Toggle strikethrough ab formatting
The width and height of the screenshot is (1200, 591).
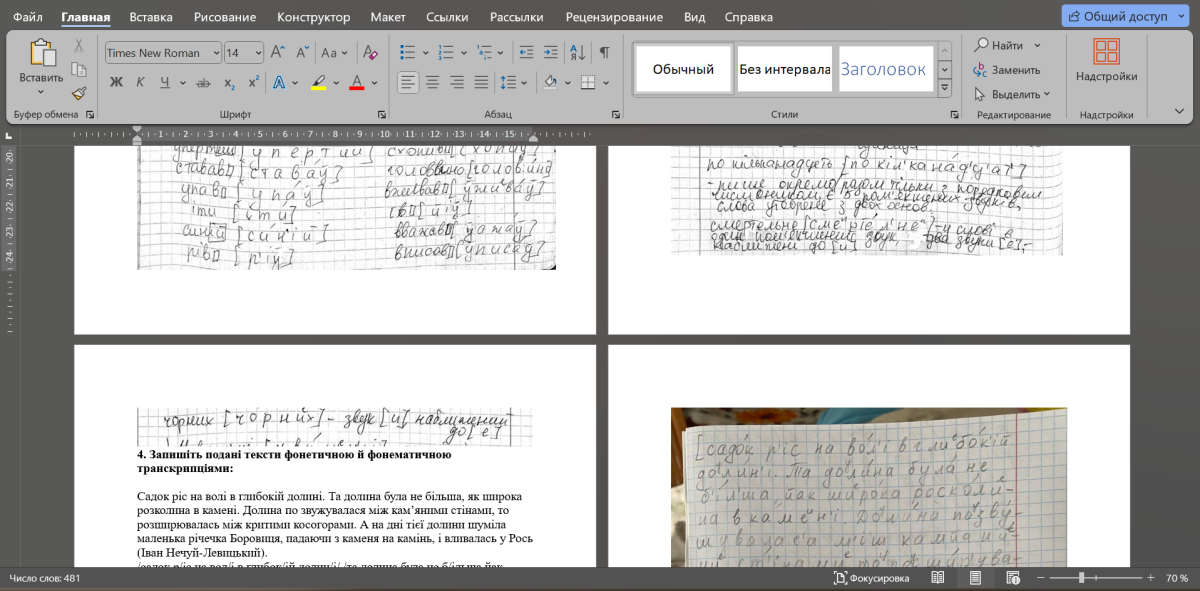click(204, 82)
